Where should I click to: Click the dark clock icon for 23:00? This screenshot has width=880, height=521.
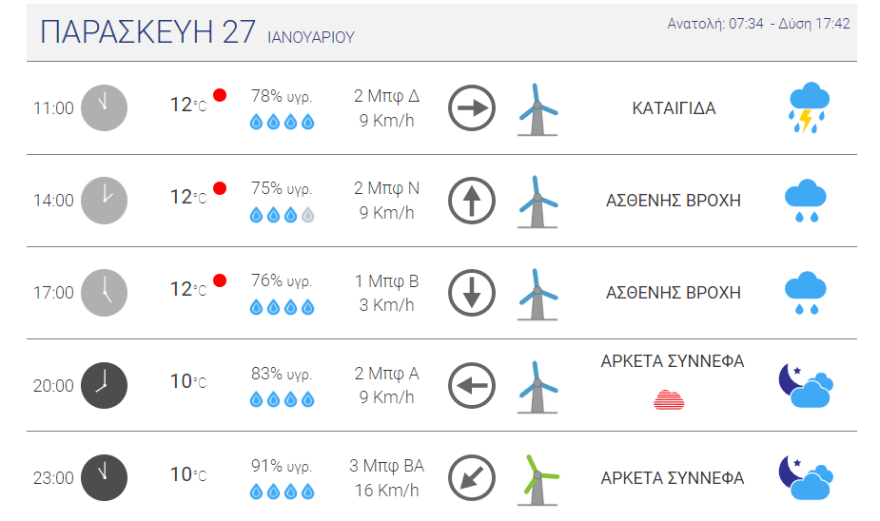click(x=104, y=477)
